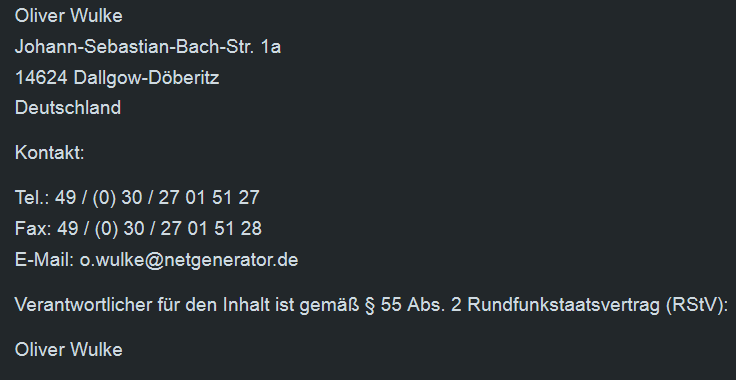This screenshot has height=380, width=736.
Task: Click the postal code 14624
Action: pyautogui.click(x=41, y=77)
